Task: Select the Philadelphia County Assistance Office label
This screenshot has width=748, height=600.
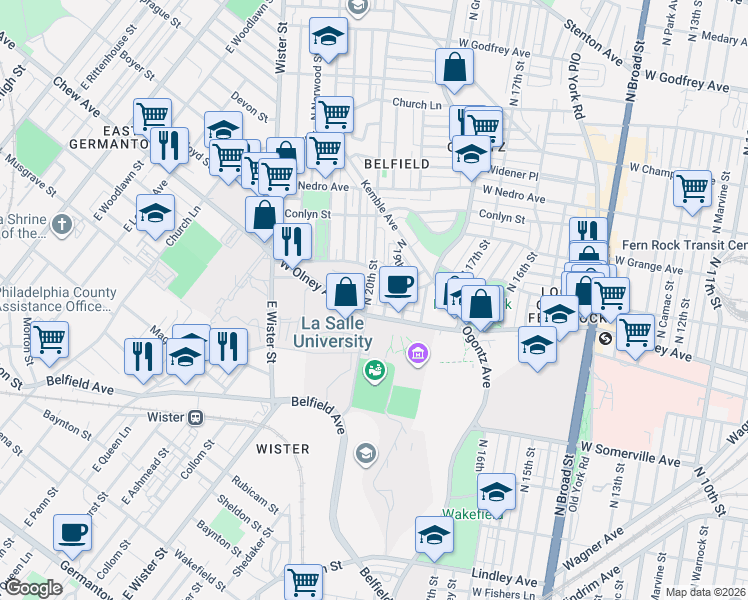Action: pyautogui.click(x=58, y=299)
